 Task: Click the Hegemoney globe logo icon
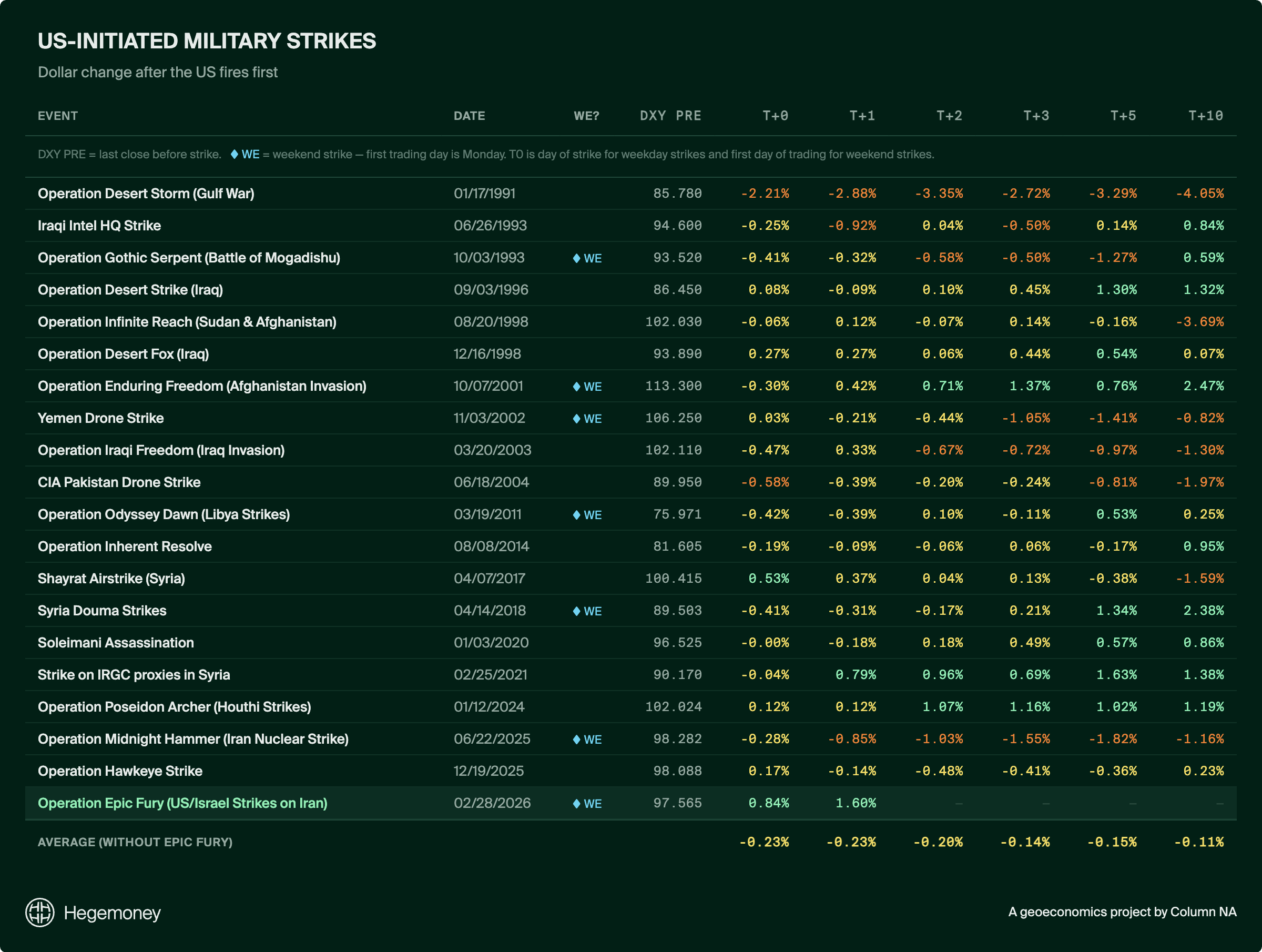[x=40, y=912]
